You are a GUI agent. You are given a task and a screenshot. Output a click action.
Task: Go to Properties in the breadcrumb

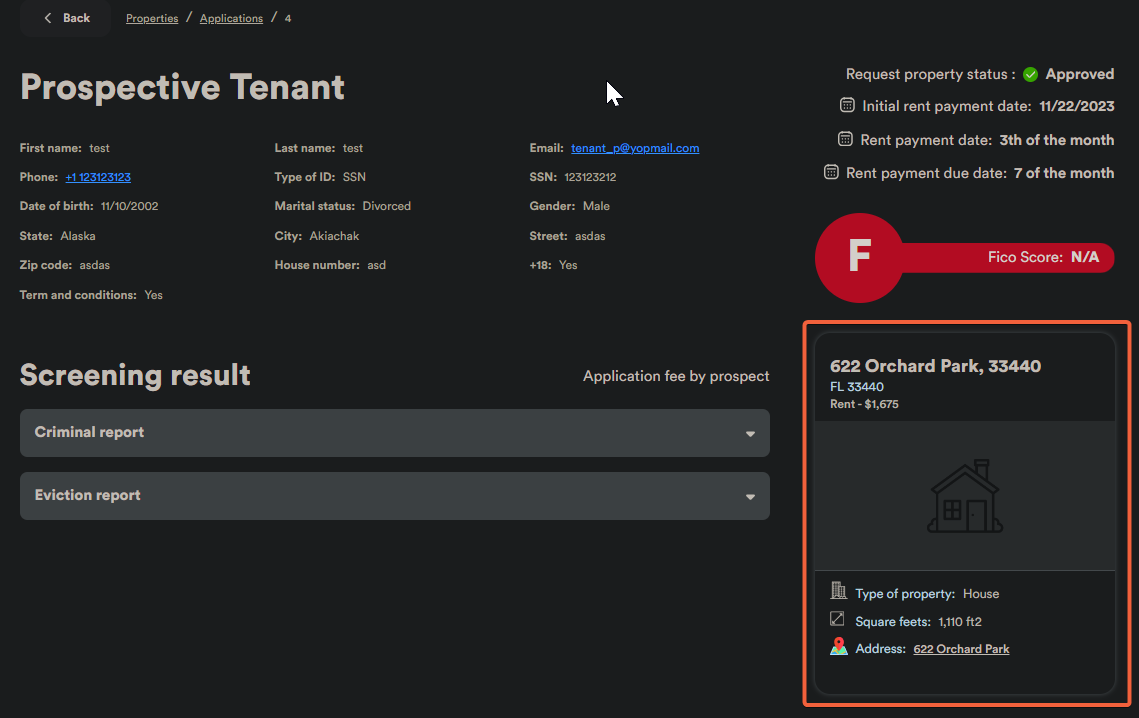152,18
